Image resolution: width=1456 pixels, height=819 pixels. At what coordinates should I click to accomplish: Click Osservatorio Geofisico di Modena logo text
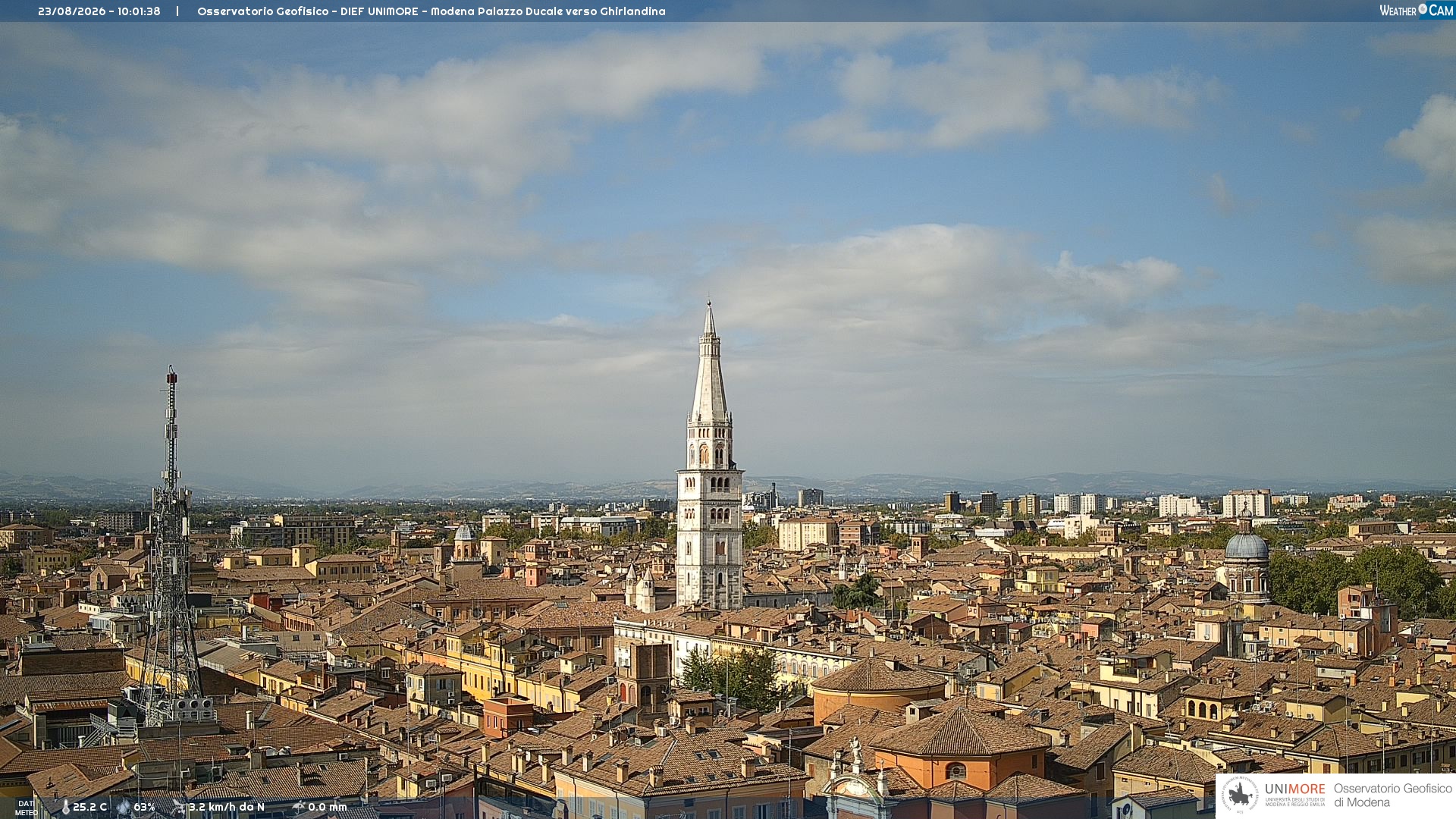[x=1392, y=795]
